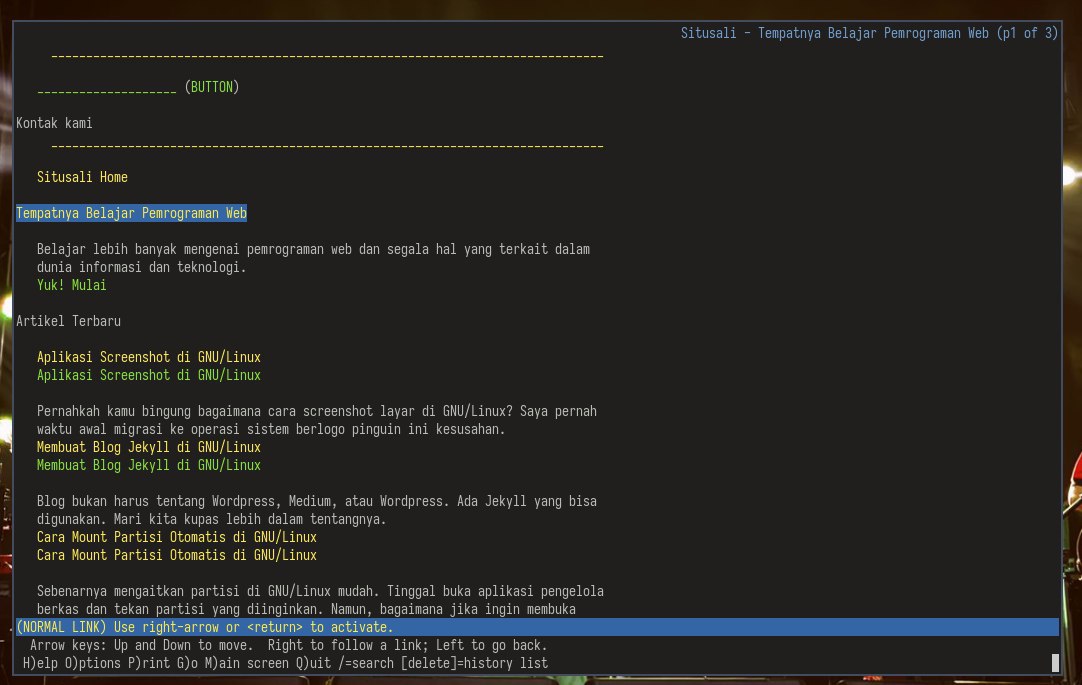This screenshot has height=685, width=1082.
Task: Click the line starting 'digunakan. Mari kita kupas'
Action: click(212, 519)
